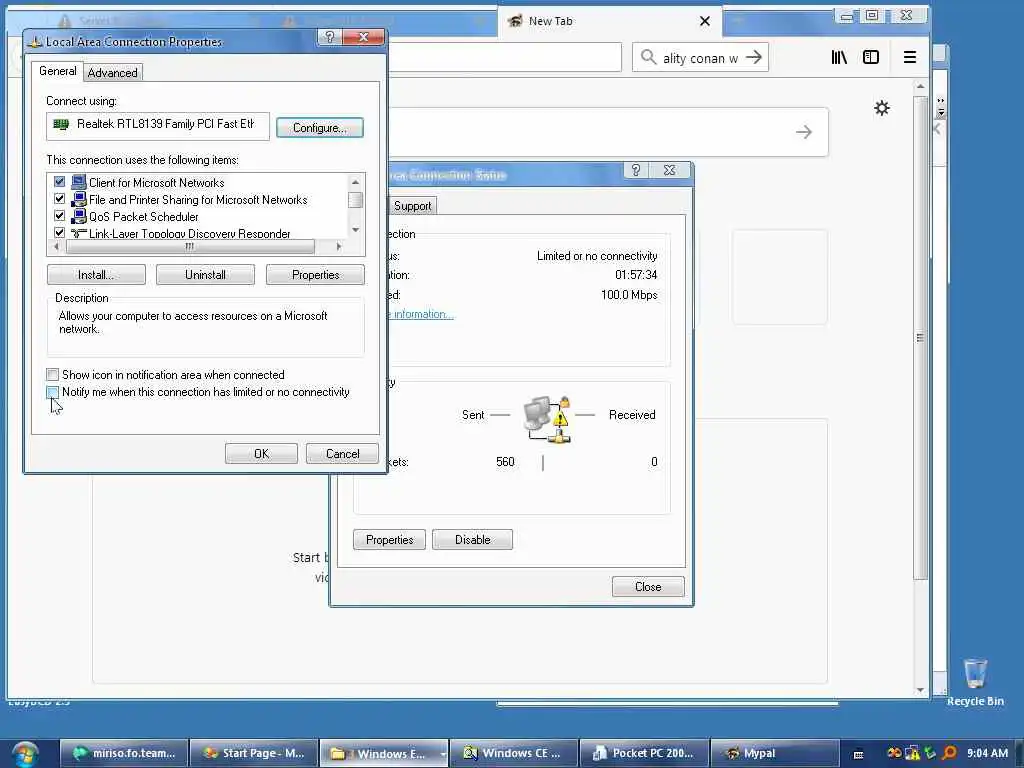1024x768 pixels.
Task: Click the browser search input field
Action: (700, 57)
